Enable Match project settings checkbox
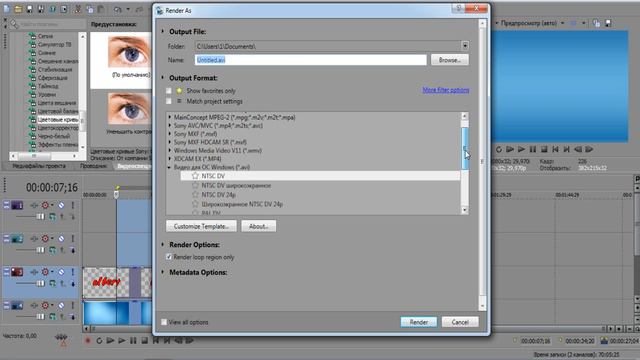This screenshot has width=640, height=360. coord(169,101)
